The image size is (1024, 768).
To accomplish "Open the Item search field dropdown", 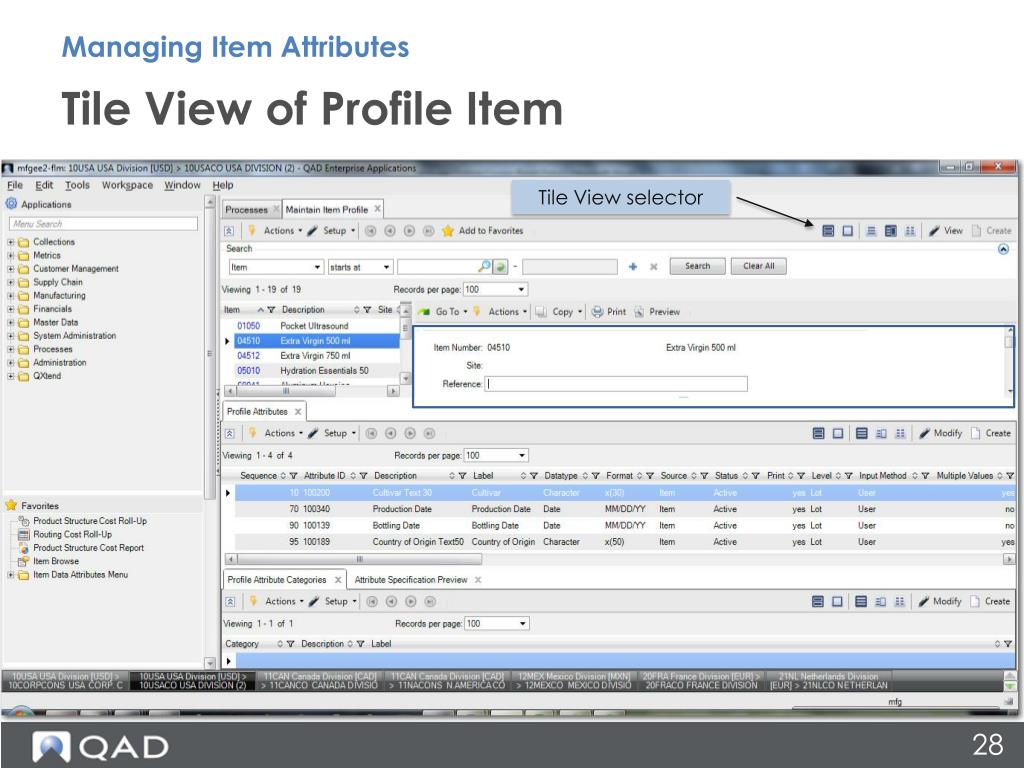I will 317,267.
